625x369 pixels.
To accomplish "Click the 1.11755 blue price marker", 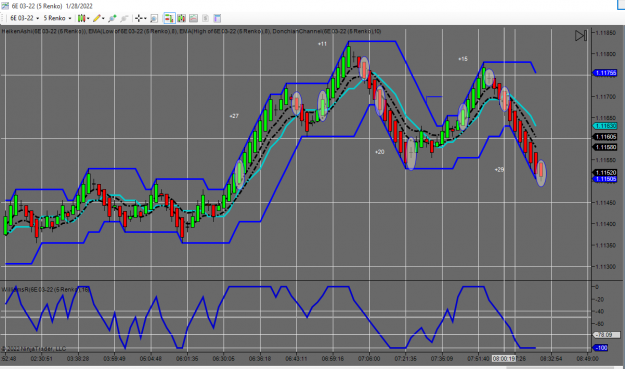I will (605, 73).
